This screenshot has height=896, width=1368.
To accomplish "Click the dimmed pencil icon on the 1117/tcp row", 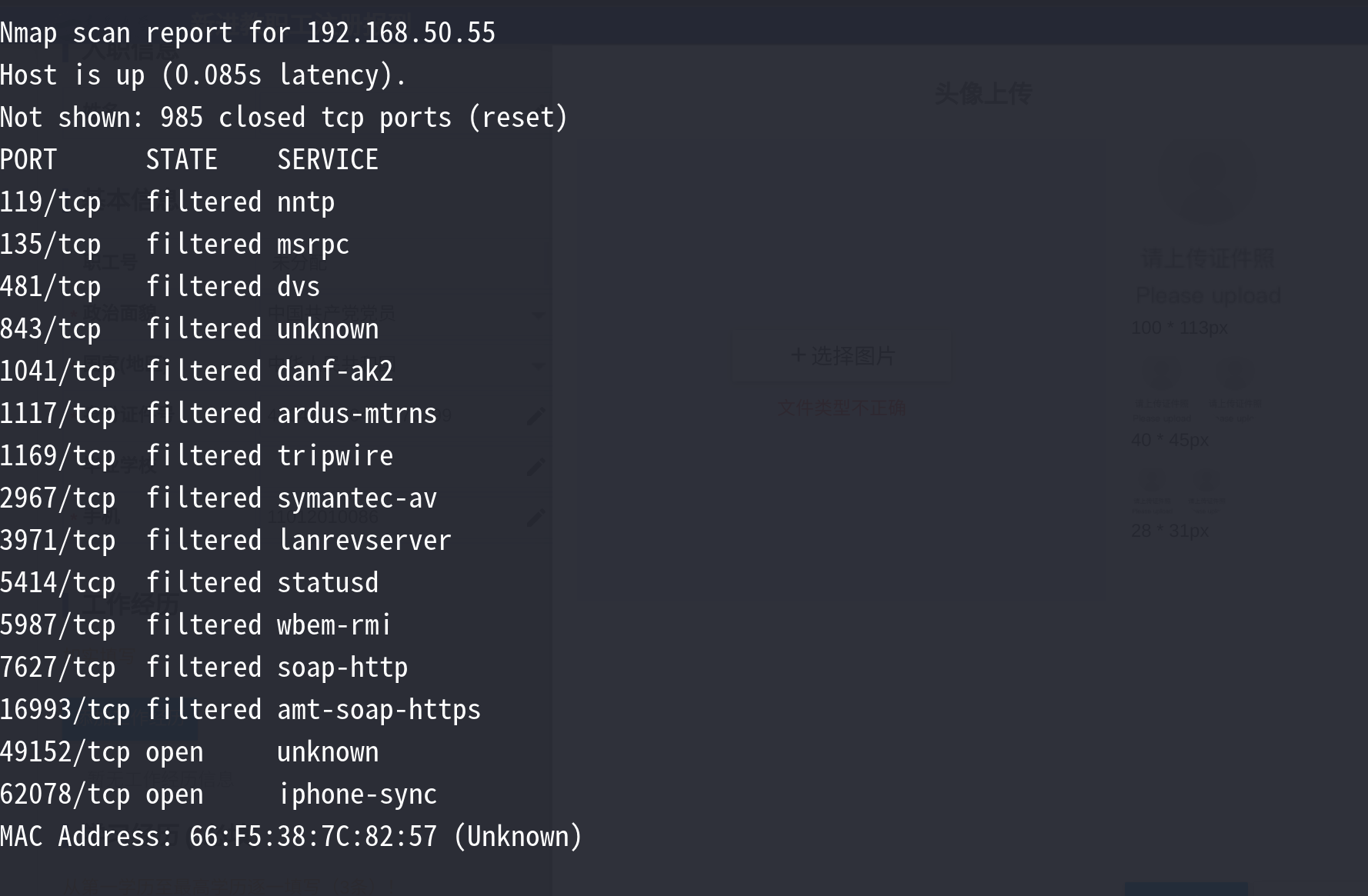I will (x=536, y=416).
